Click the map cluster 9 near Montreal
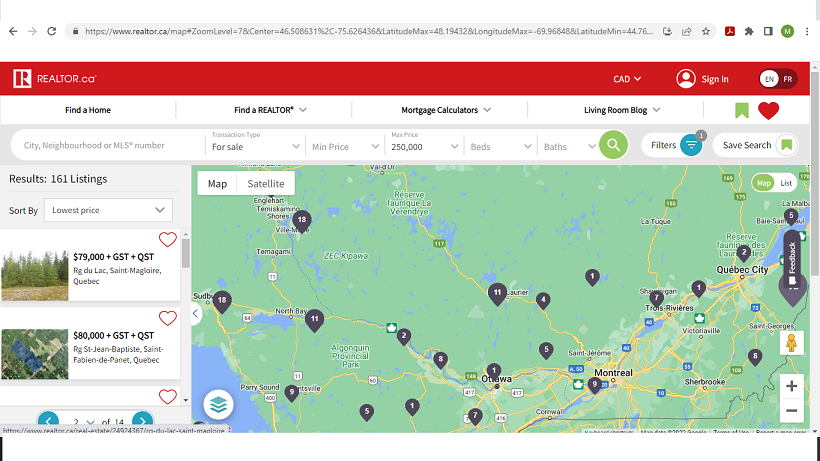 [x=594, y=385]
